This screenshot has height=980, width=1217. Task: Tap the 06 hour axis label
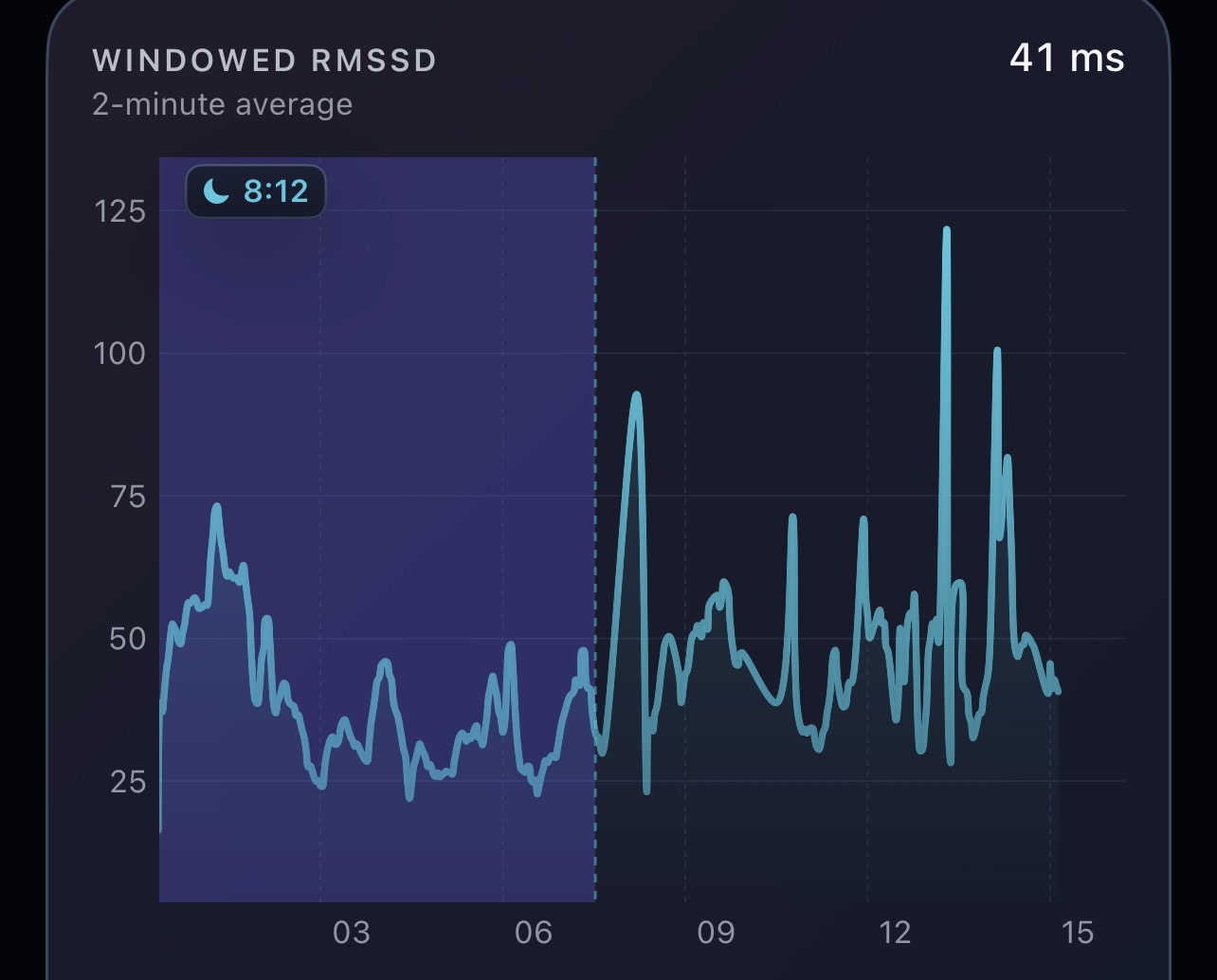pyautogui.click(x=534, y=933)
